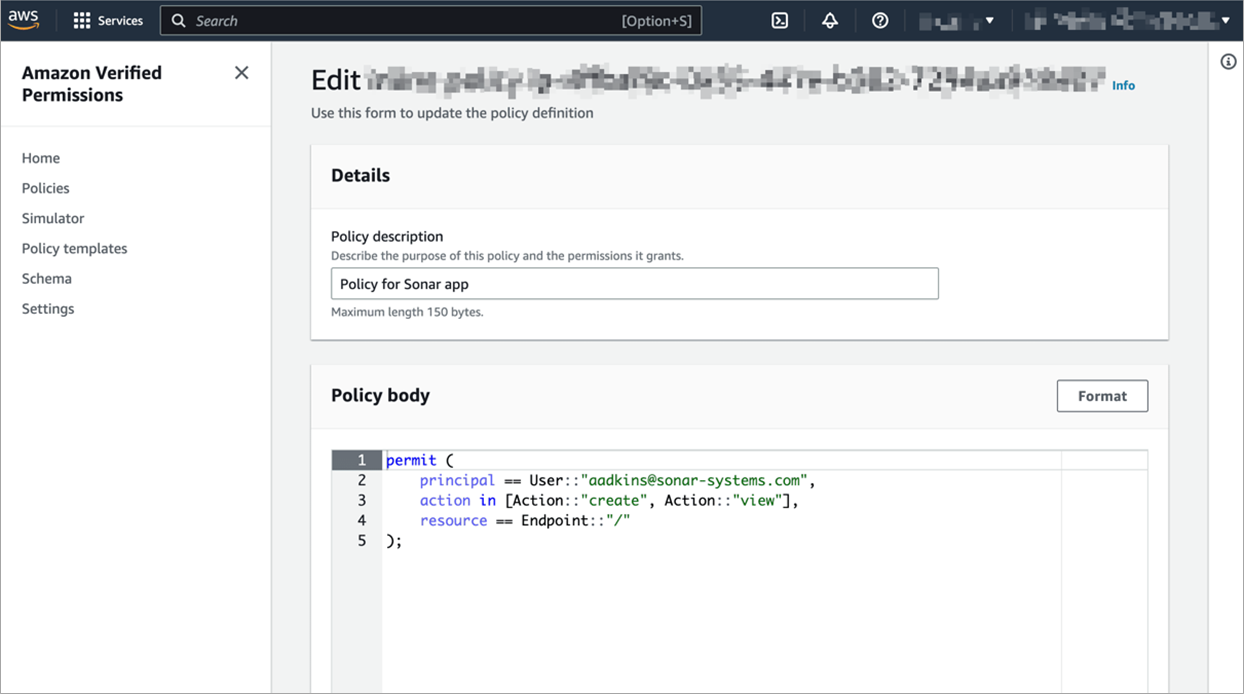This screenshot has height=697, width=1244.
Task: Click the 'principal' keyword on line 2
Action: (x=457, y=481)
